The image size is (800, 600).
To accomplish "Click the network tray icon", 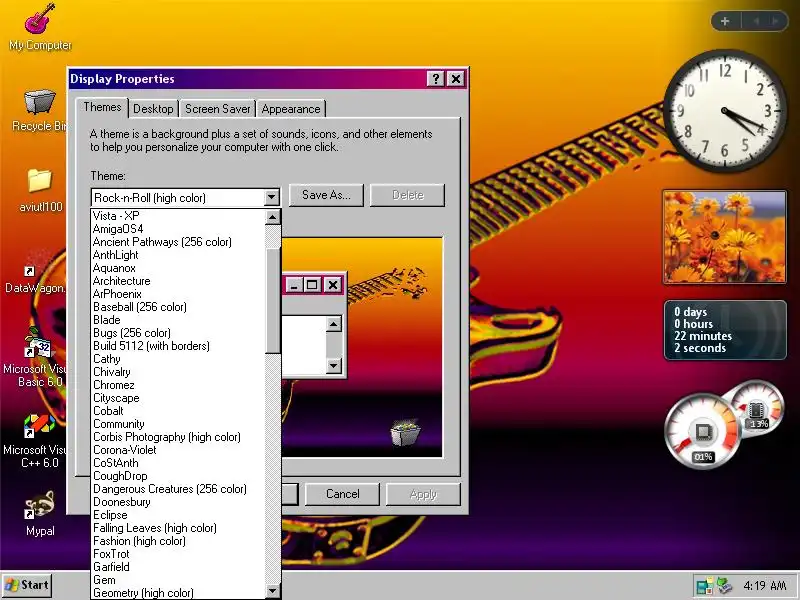I will pyautogui.click(x=705, y=585).
